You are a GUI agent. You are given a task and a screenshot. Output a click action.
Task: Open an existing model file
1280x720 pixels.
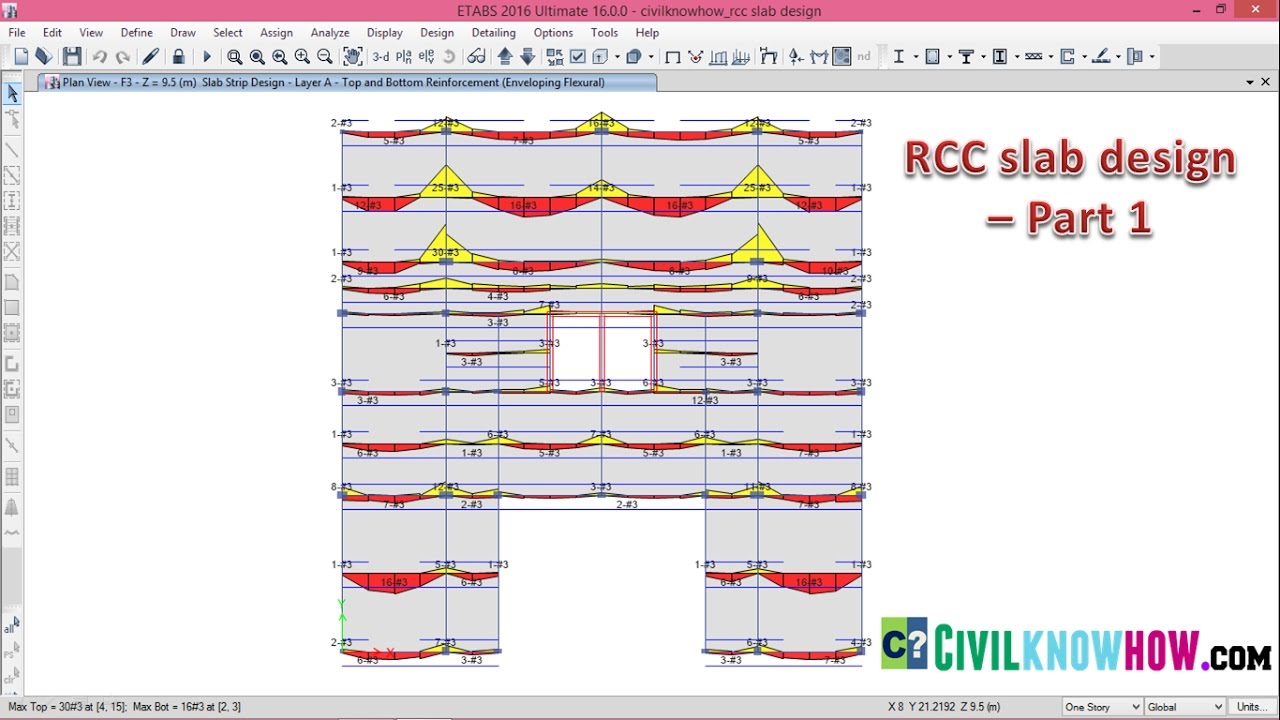(x=43, y=57)
